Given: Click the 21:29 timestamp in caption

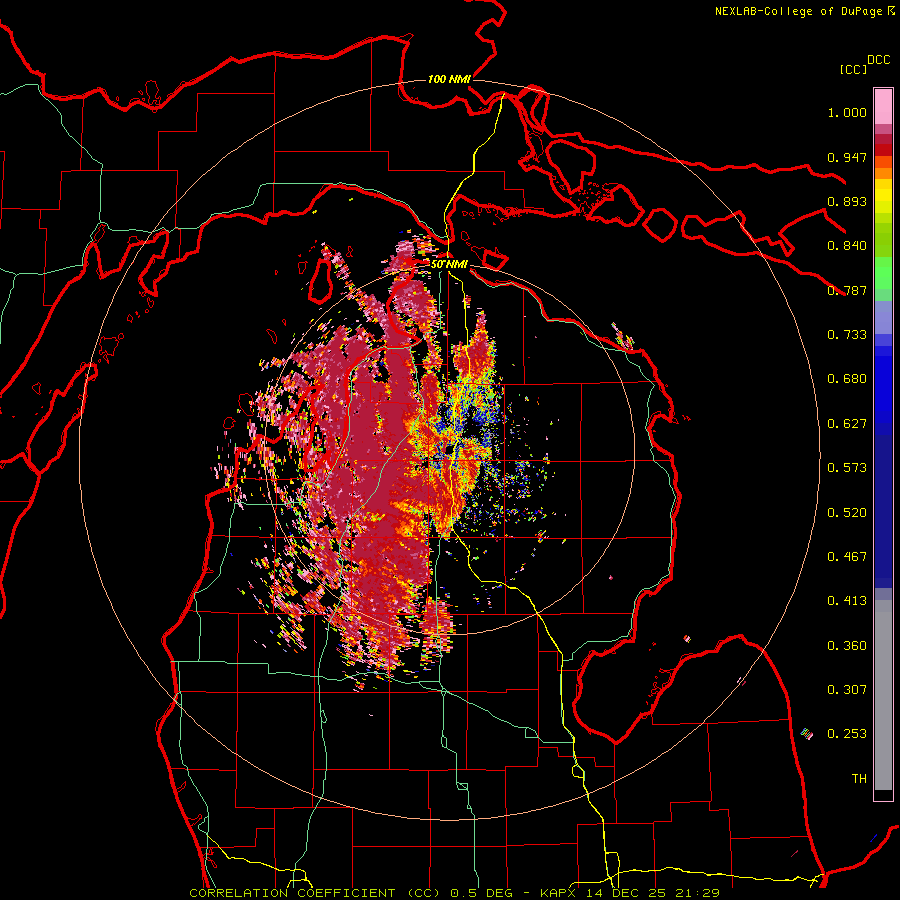Looking at the screenshot, I should (x=699, y=893).
